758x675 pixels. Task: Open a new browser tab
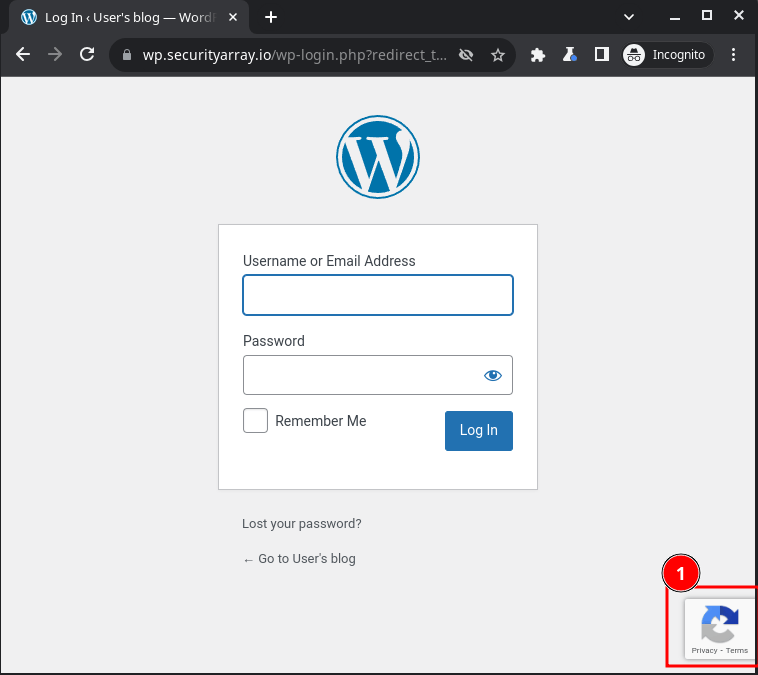tap(270, 17)
